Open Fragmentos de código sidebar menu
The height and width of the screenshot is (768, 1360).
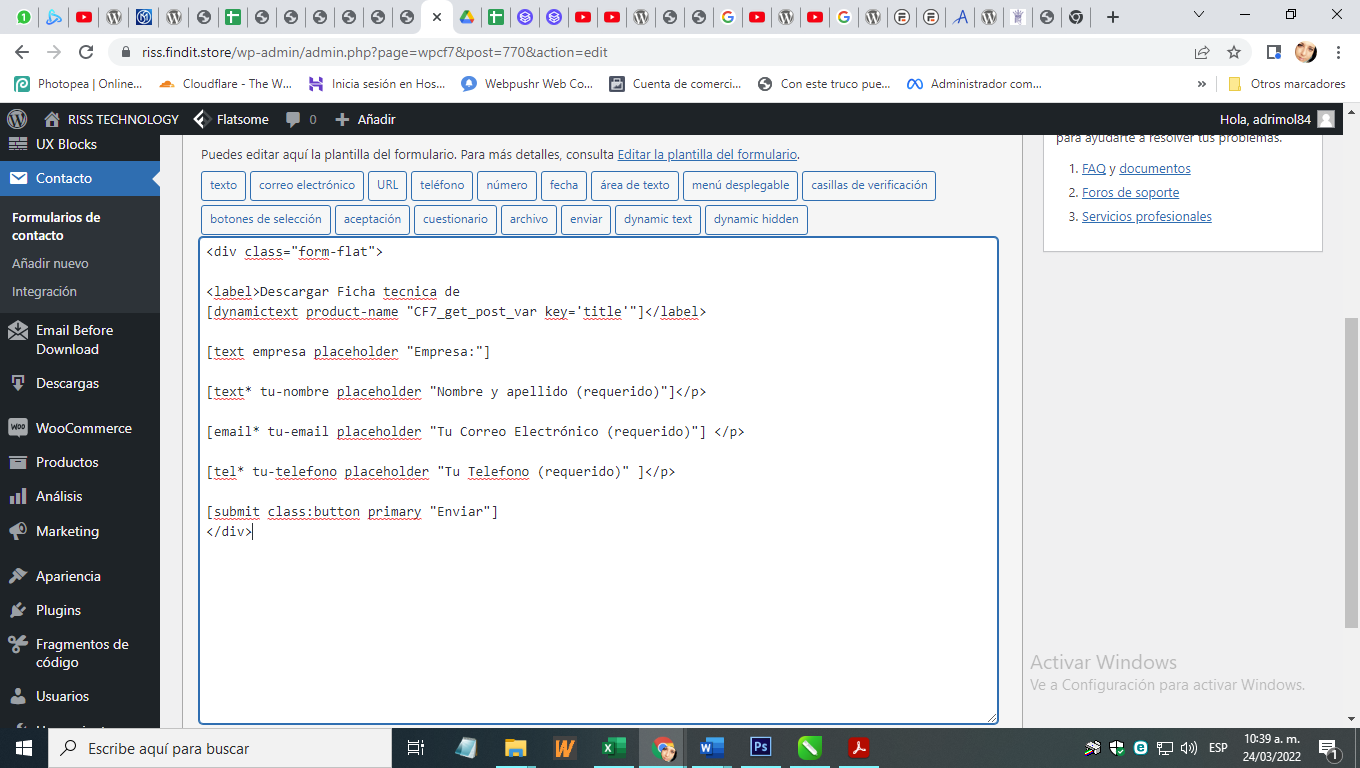80,653
